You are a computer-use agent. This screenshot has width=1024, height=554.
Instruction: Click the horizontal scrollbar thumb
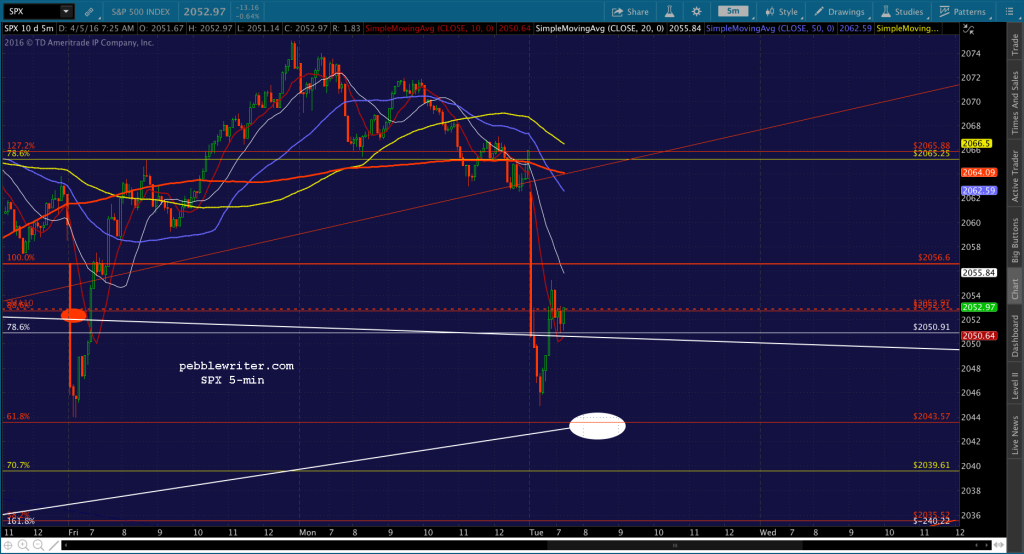[675, 545]
